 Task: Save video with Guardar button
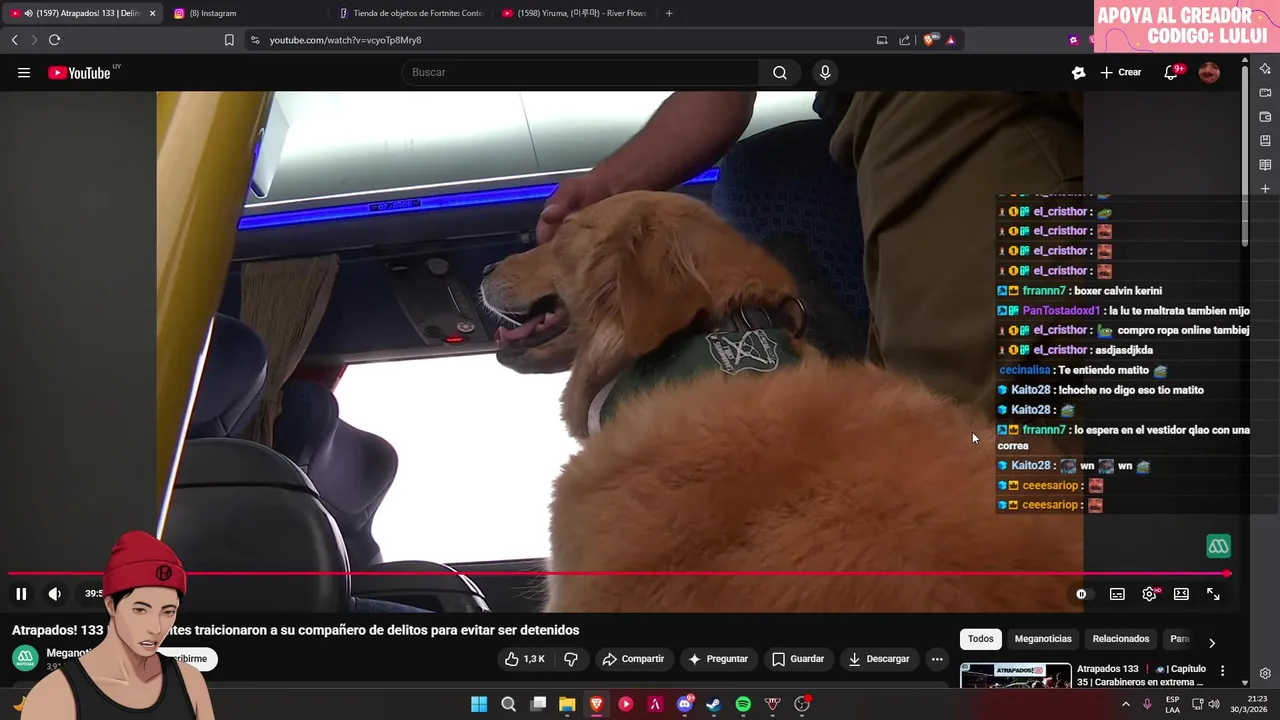(798, 659)
